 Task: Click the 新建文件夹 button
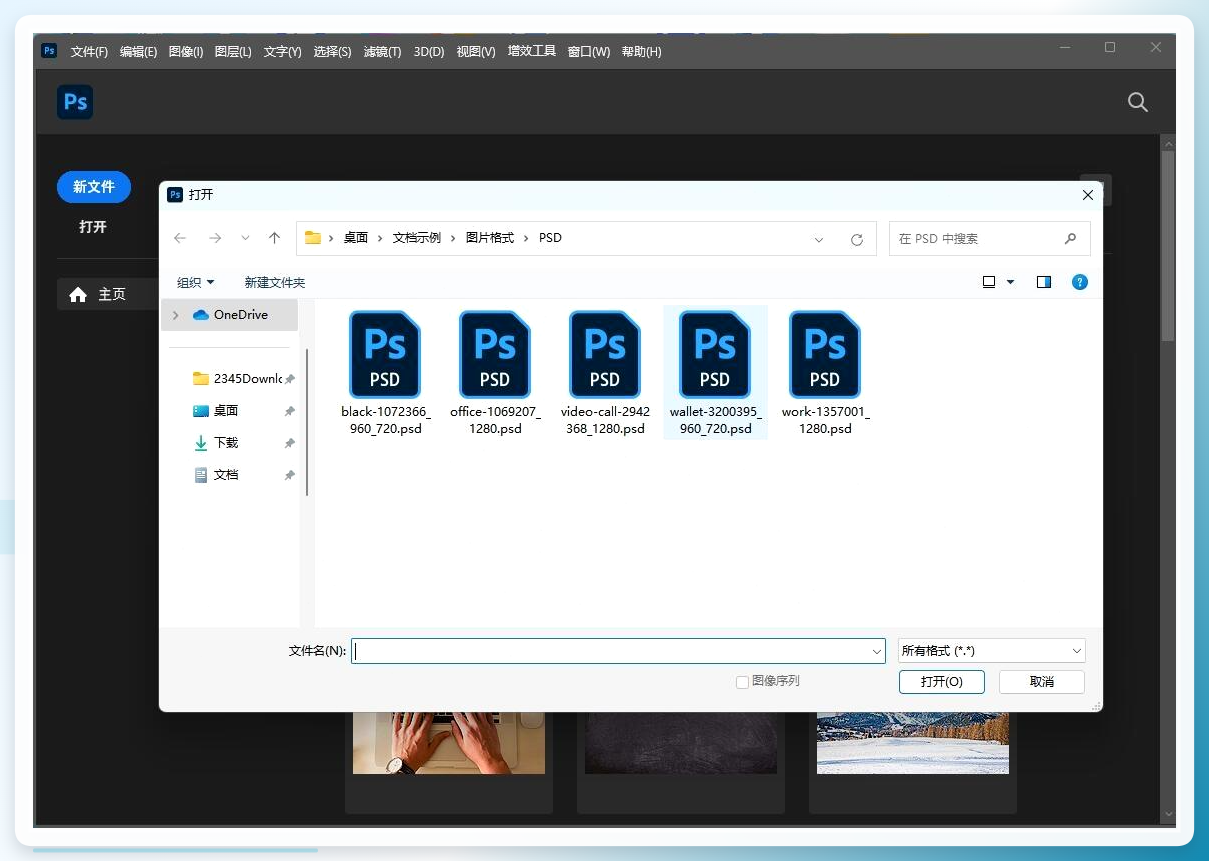pos(275,282)
